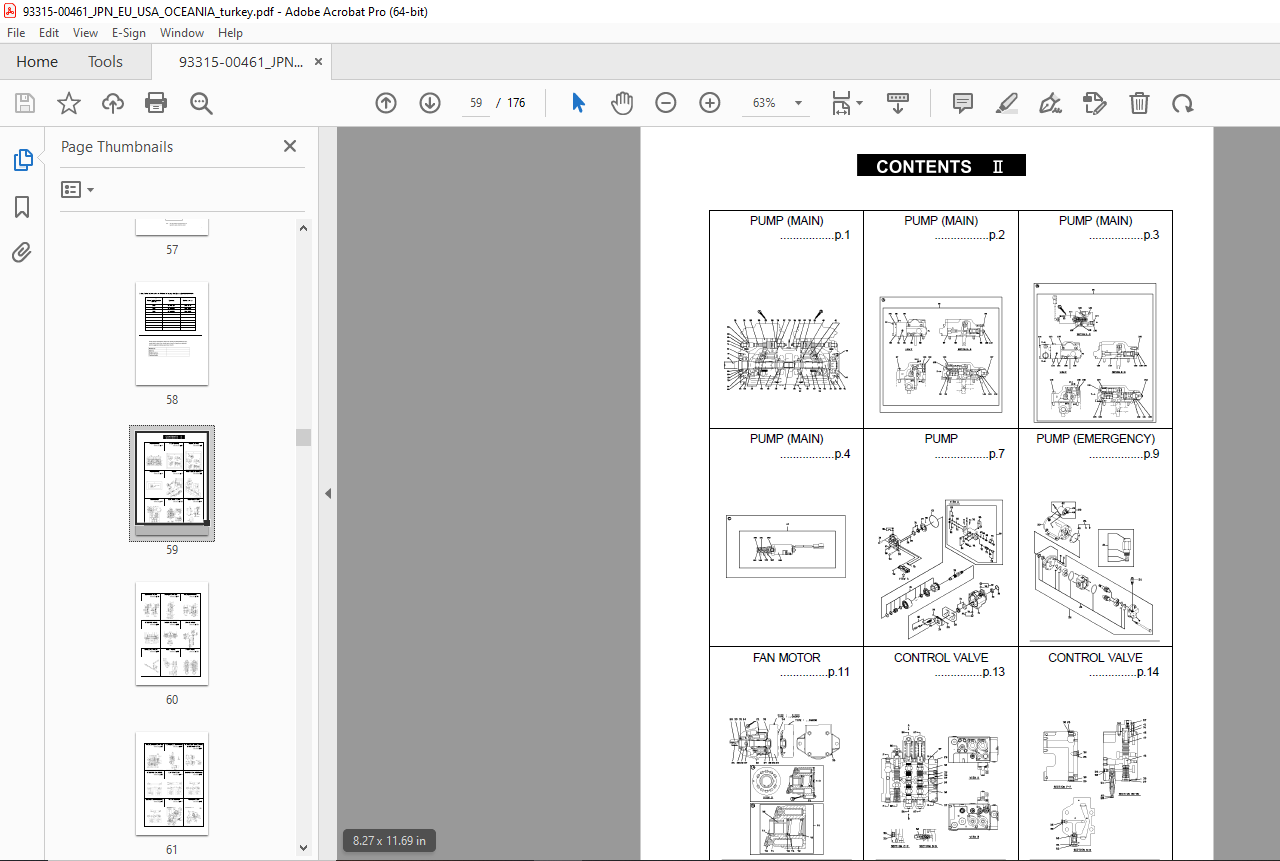Click the PUMP p.7 entry
Viewport: 1280px width, 861px height.
pos(941,537)
